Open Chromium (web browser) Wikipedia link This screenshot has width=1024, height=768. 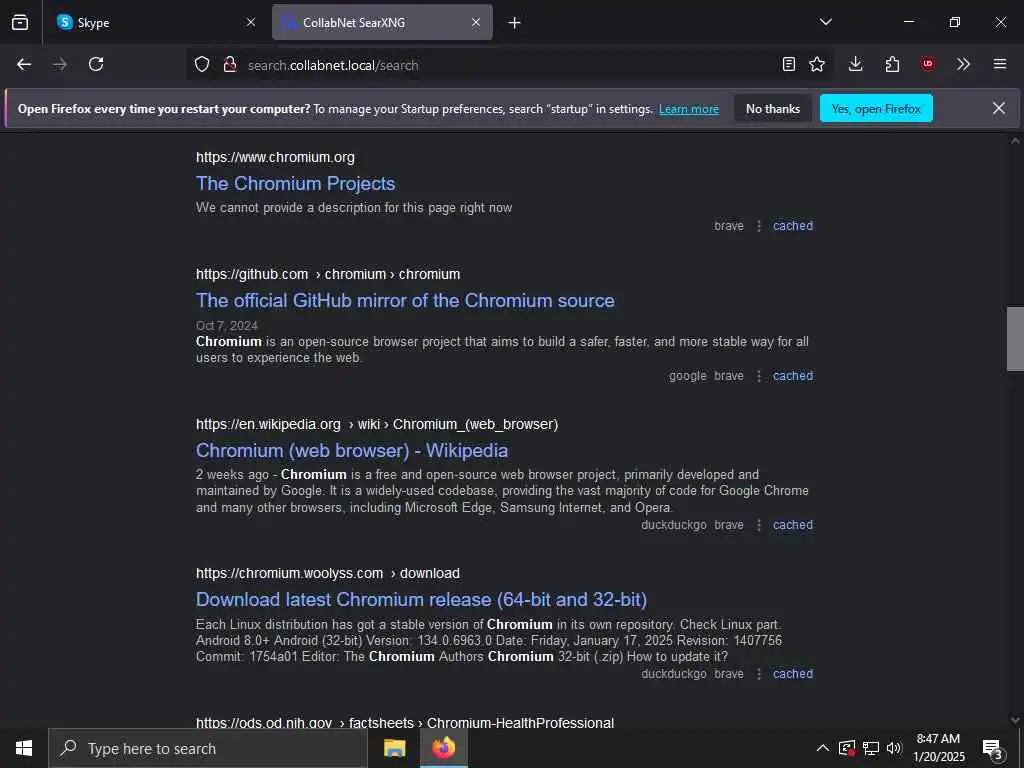(x=352, y=451)
